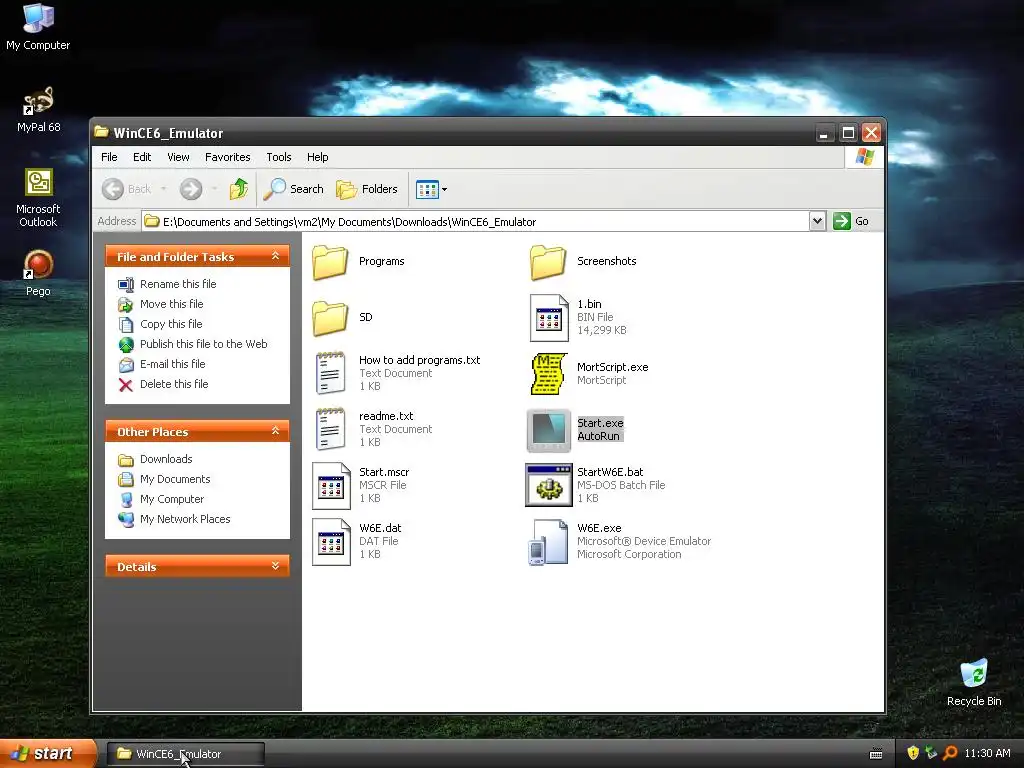
Task: Open the My Computer desktop icon
Action: click(x=38, y=18)
